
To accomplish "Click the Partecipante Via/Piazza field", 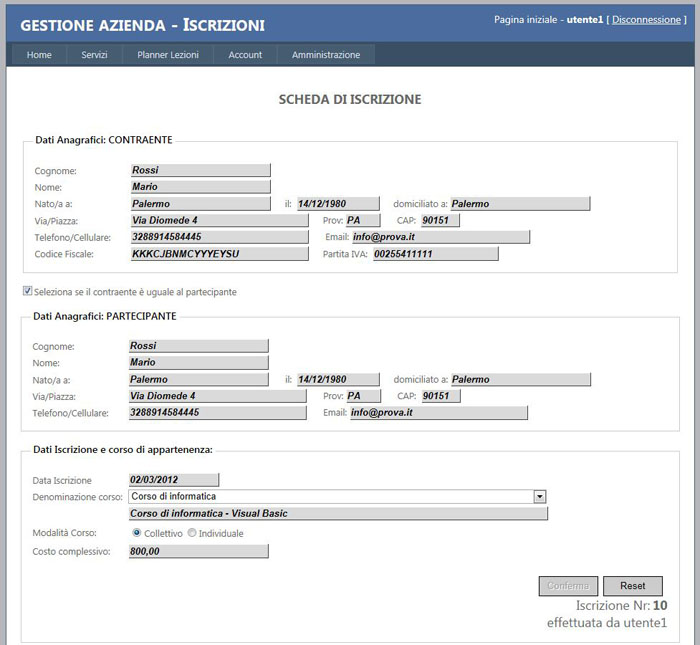I will pos(217,395).
